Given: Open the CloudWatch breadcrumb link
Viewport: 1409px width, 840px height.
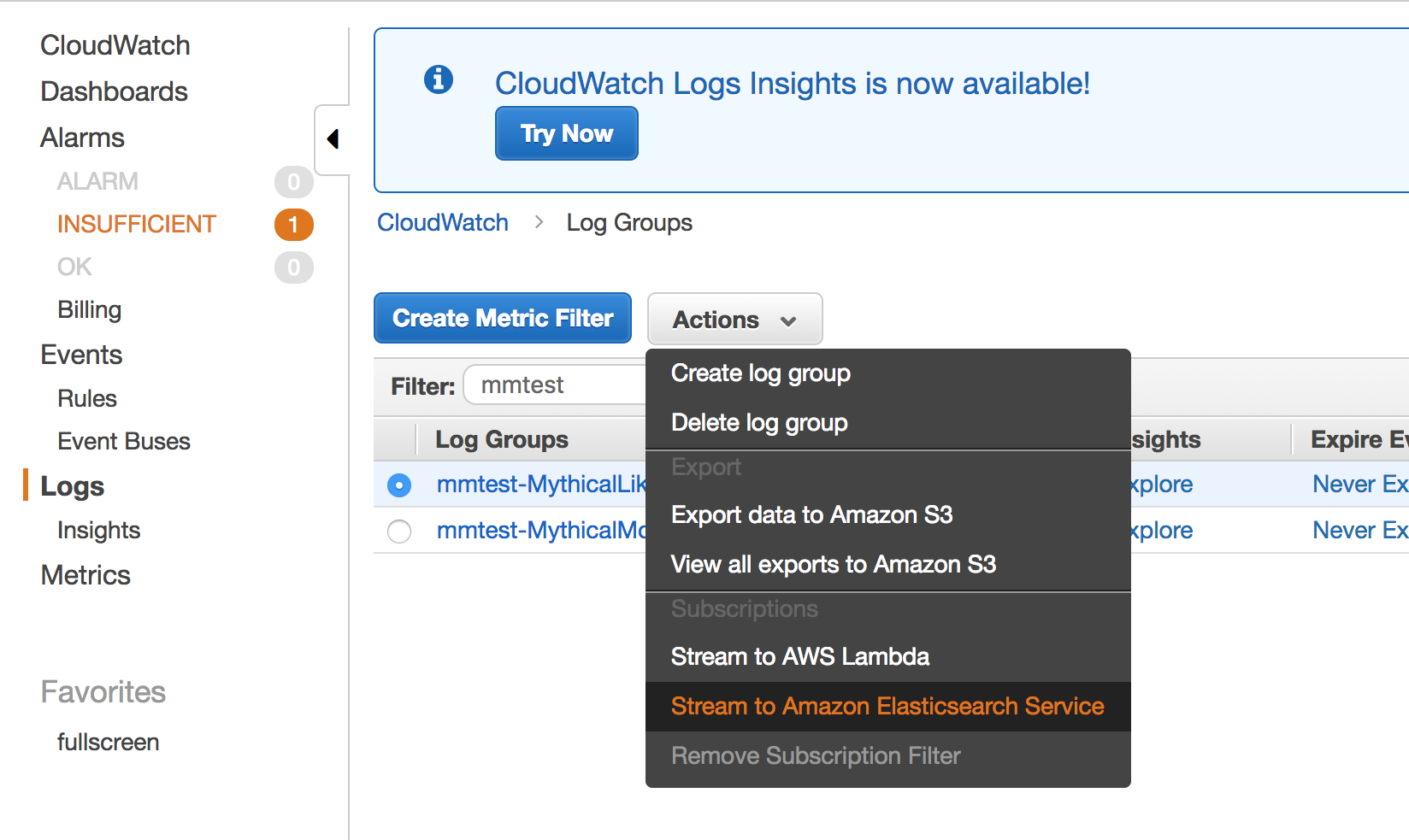Looking at the screenshot, I should click(x=443, y=222).
